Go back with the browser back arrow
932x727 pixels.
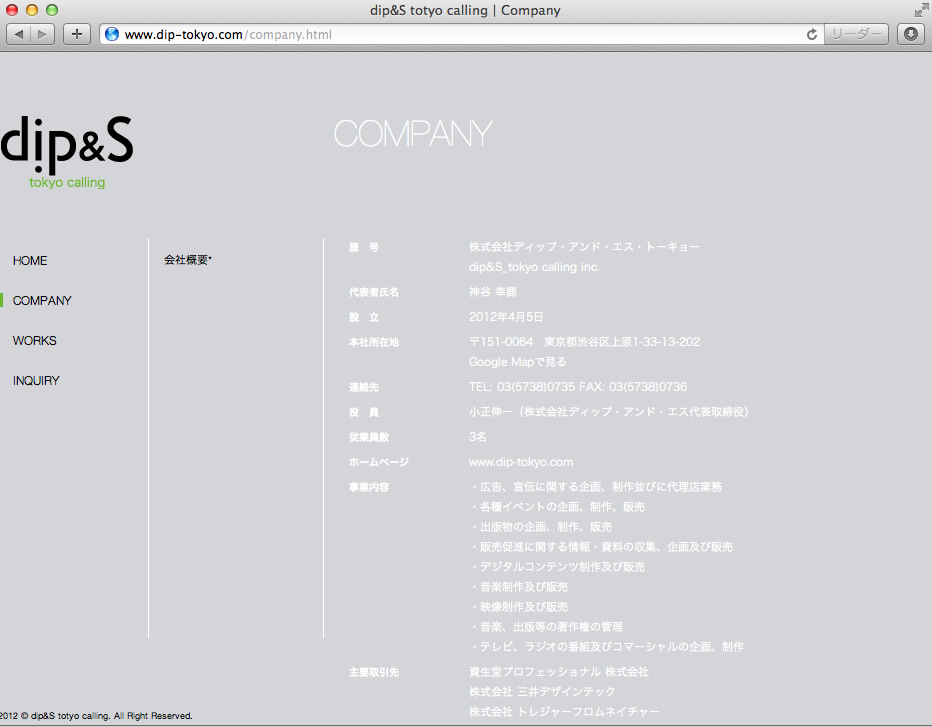[18, 34]
